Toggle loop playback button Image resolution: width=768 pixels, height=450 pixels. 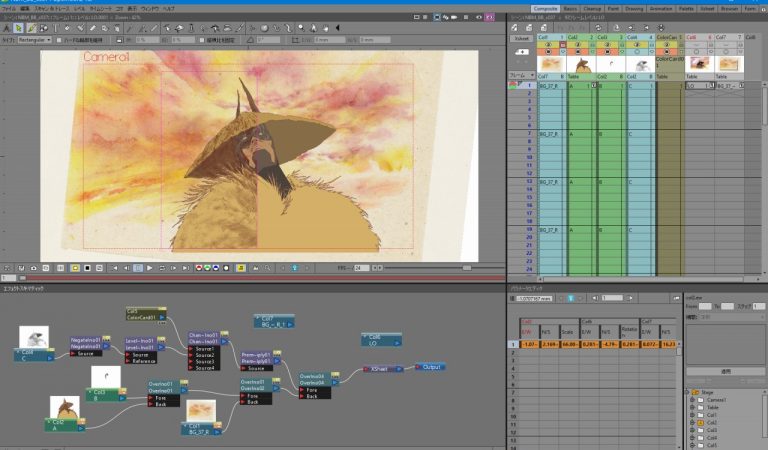[162, 268]
